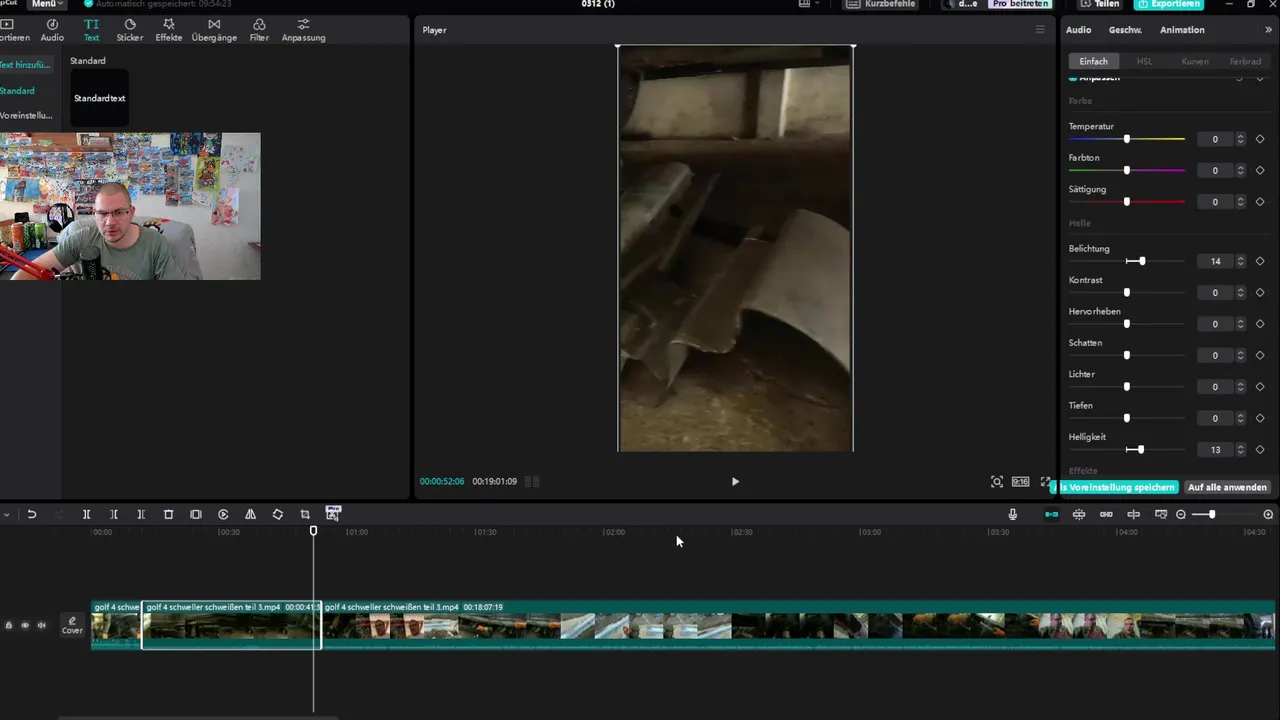Open the Audio media tab
This screenshot has height=720, width=1280.
pyautogui.click(x=52, y=30)
